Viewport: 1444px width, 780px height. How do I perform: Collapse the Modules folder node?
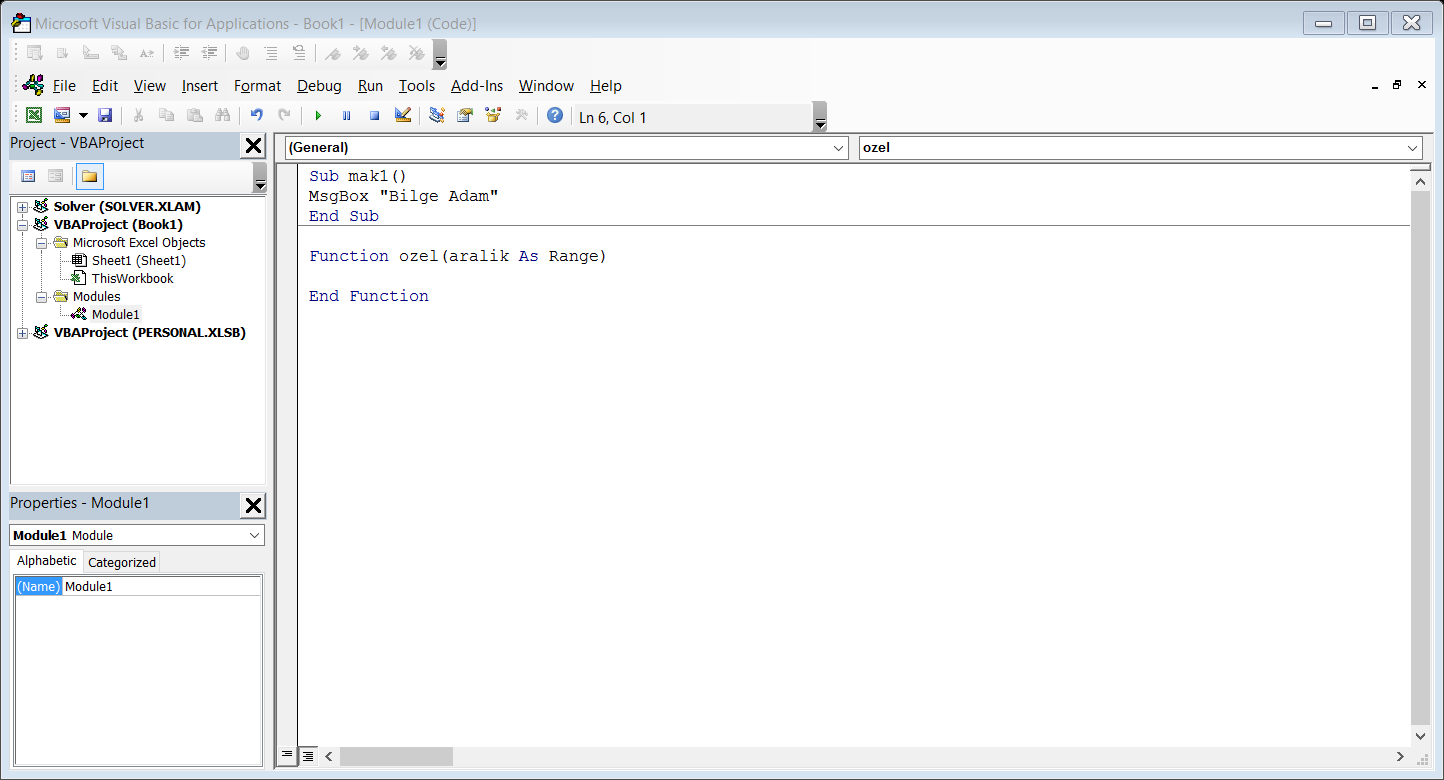click(x=42, y=297)
